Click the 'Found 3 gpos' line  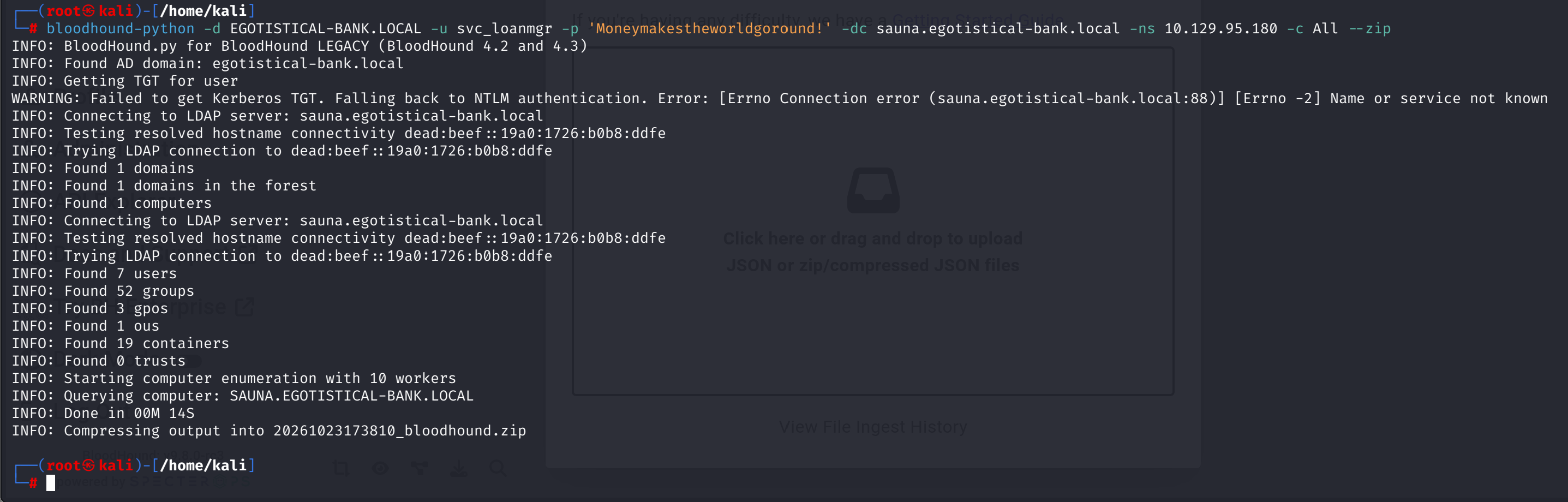pyautogui.click(x=90, y=308)
